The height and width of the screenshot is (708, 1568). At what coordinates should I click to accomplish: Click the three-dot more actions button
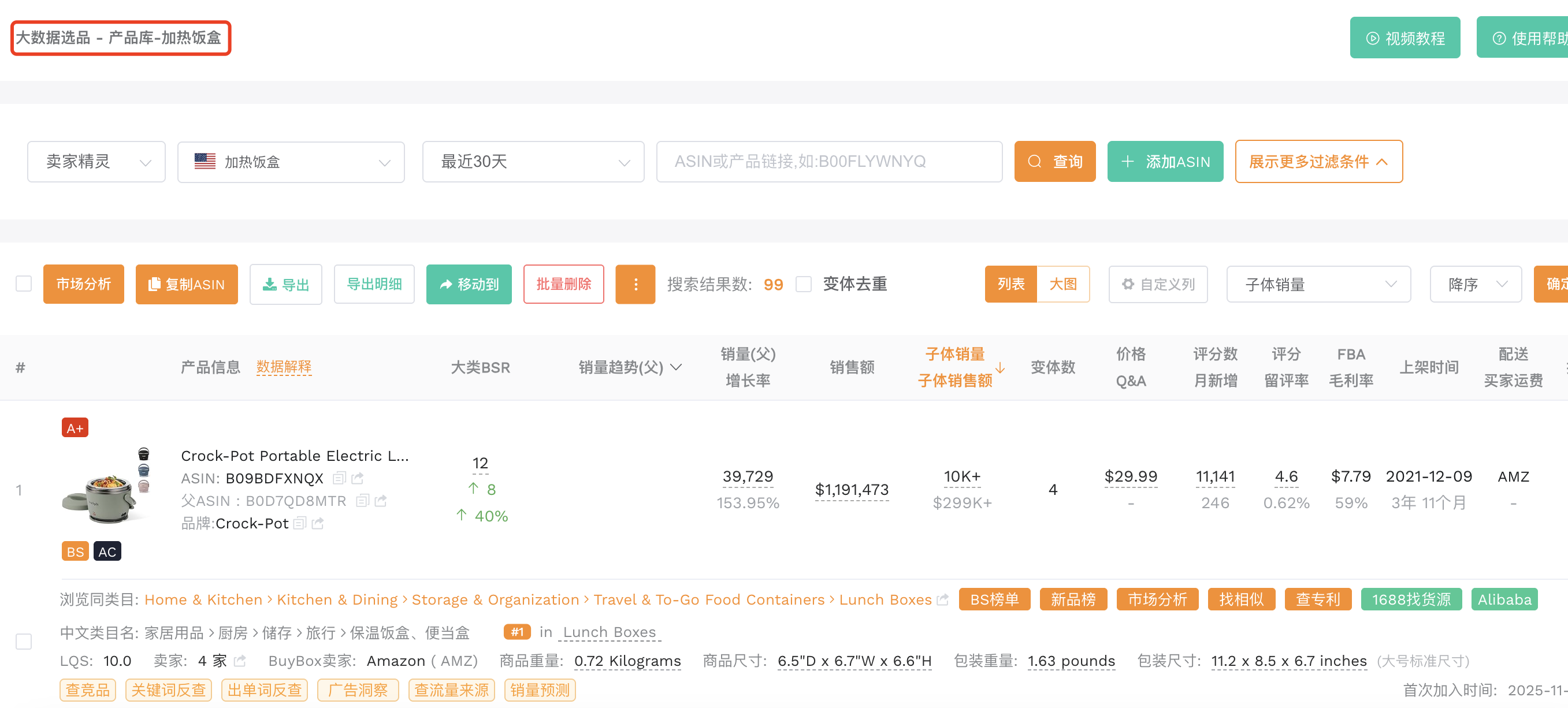coord(635,284)
